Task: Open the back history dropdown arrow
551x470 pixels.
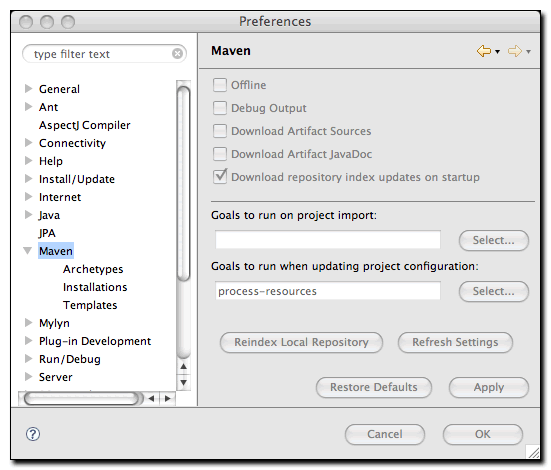Action: pyautogui.click(x=497, y=52)
